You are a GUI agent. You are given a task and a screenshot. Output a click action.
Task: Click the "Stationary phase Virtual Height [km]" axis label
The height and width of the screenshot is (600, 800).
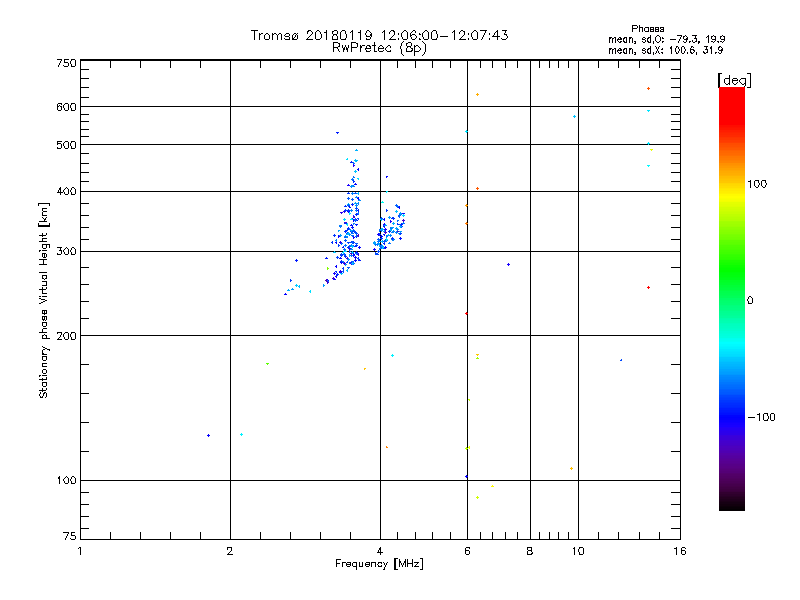click(x=44, y=300)
